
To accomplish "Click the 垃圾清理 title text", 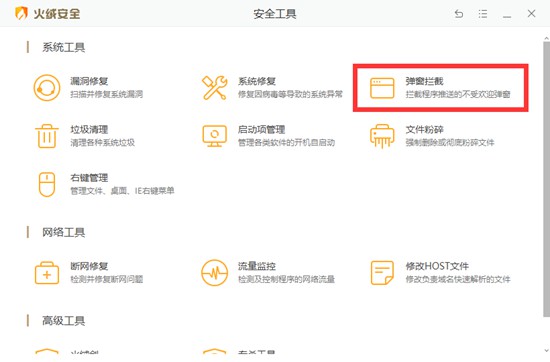I will coord(89,130).
